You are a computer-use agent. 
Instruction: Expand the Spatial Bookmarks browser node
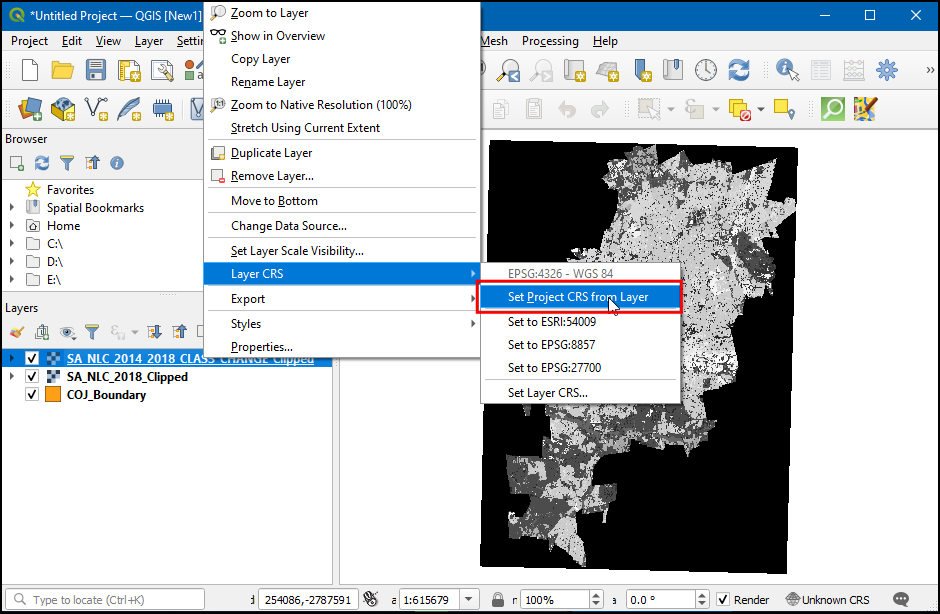(12, 208)
